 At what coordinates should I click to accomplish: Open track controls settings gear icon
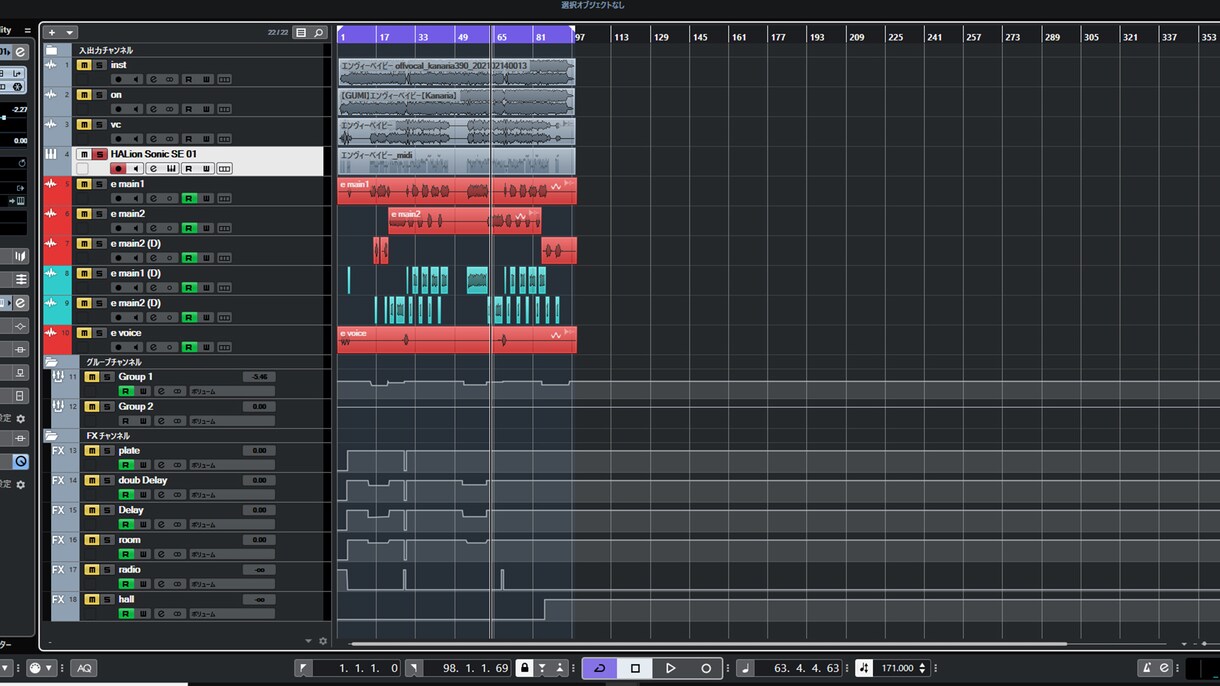tap(323, 641)
